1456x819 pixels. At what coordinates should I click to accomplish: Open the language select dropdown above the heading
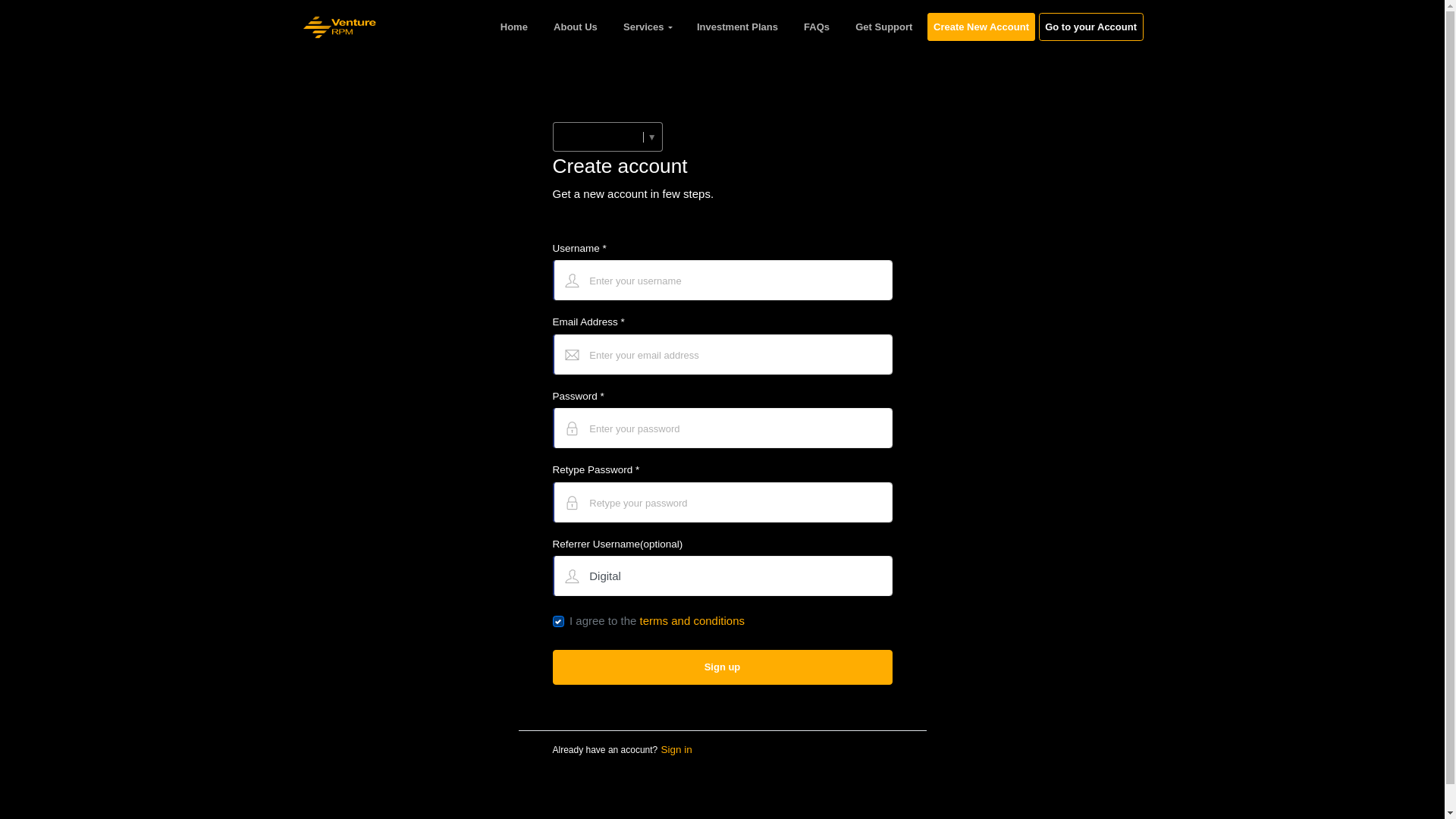pos(607,137)
